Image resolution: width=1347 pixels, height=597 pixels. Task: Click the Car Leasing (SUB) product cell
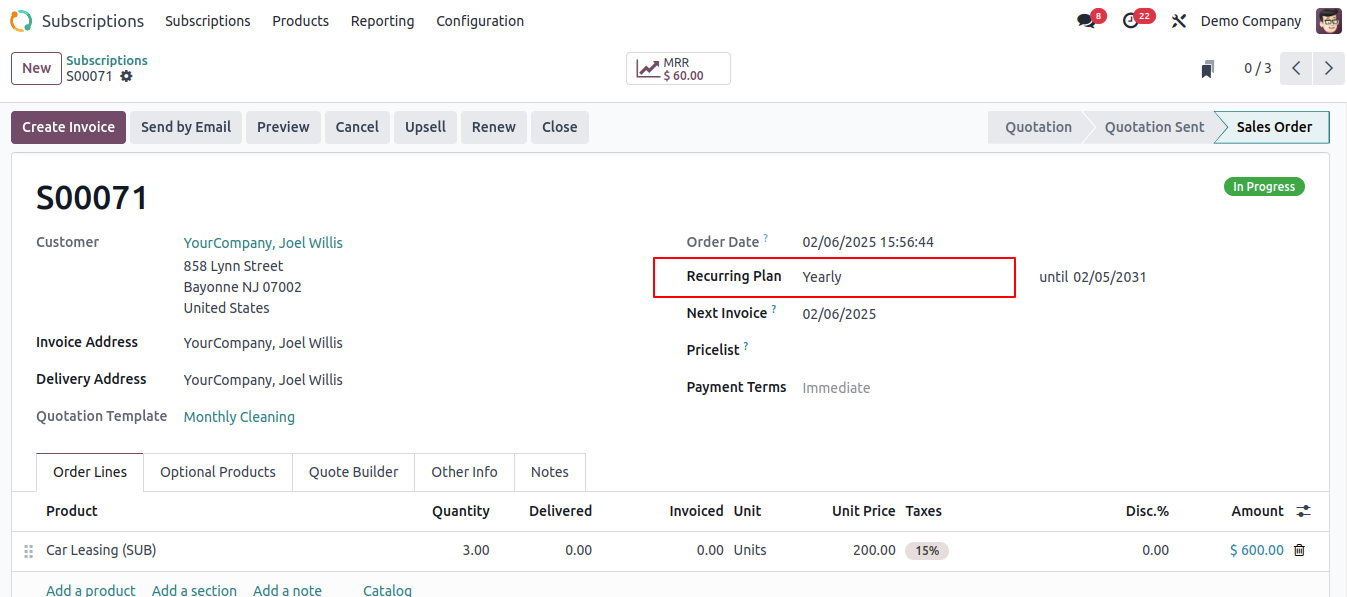[x=101, y=550]
